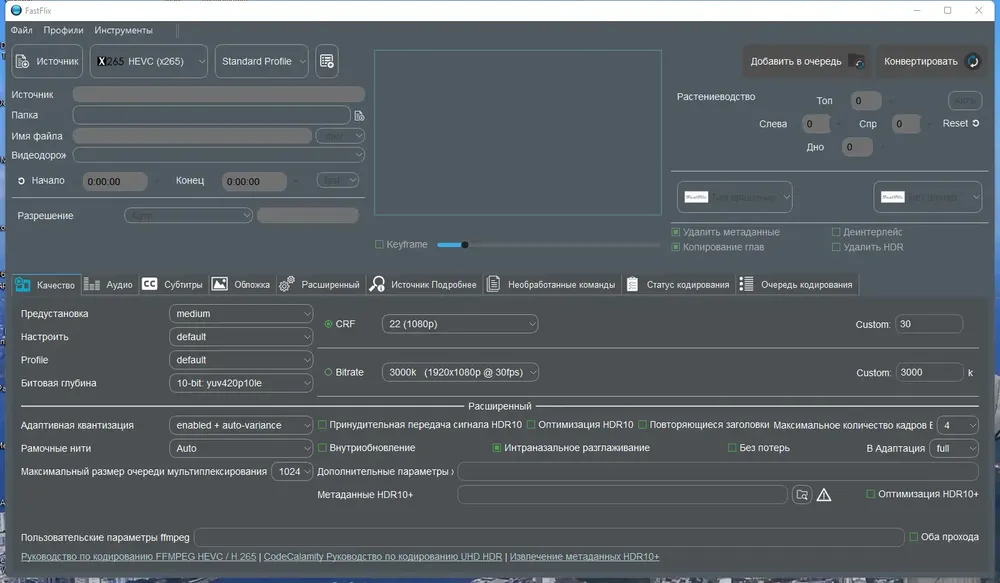1000x583 pixels.
Task: Switch to the Расширенный tab
Action: coord(320,284)
